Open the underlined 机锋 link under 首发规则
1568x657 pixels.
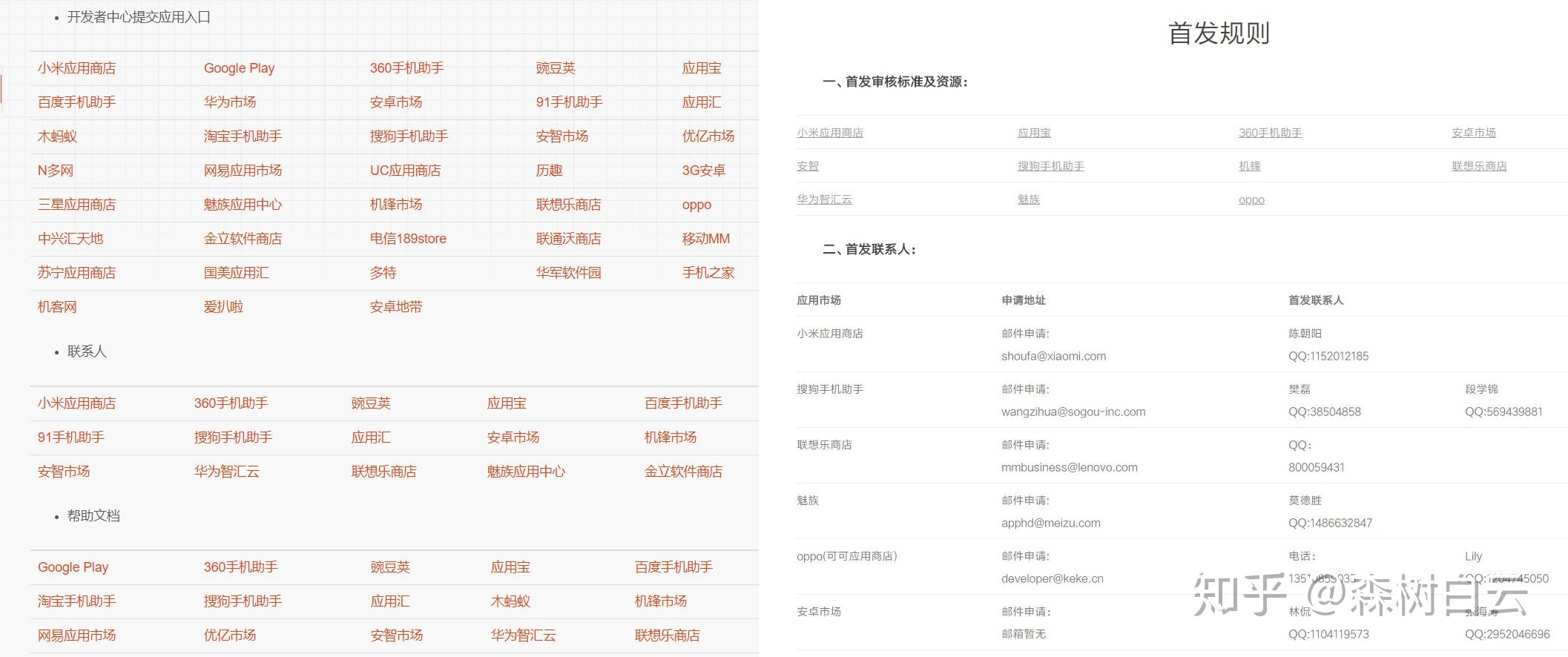1249,166
